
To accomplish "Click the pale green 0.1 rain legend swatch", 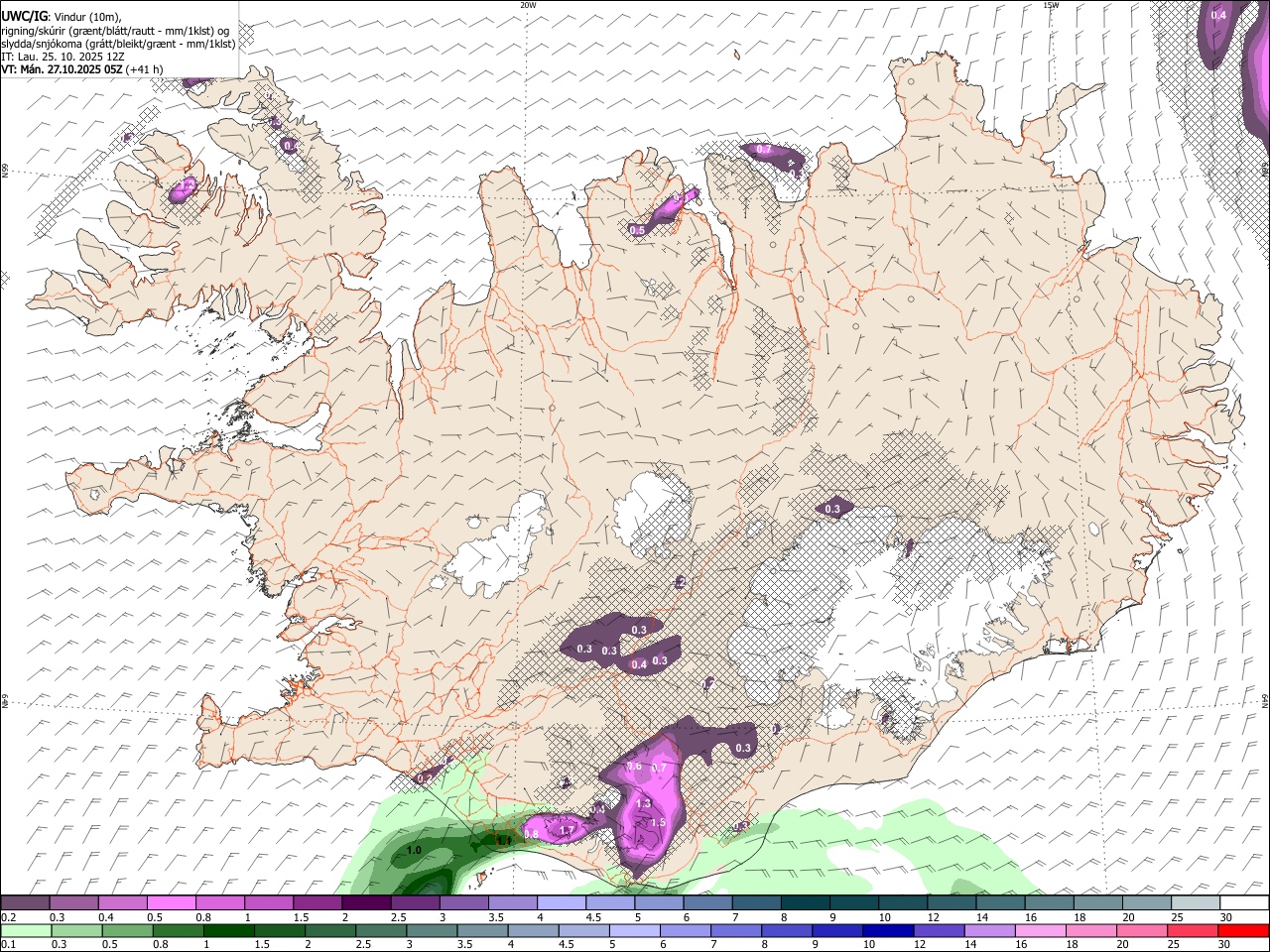I will 25,930.
